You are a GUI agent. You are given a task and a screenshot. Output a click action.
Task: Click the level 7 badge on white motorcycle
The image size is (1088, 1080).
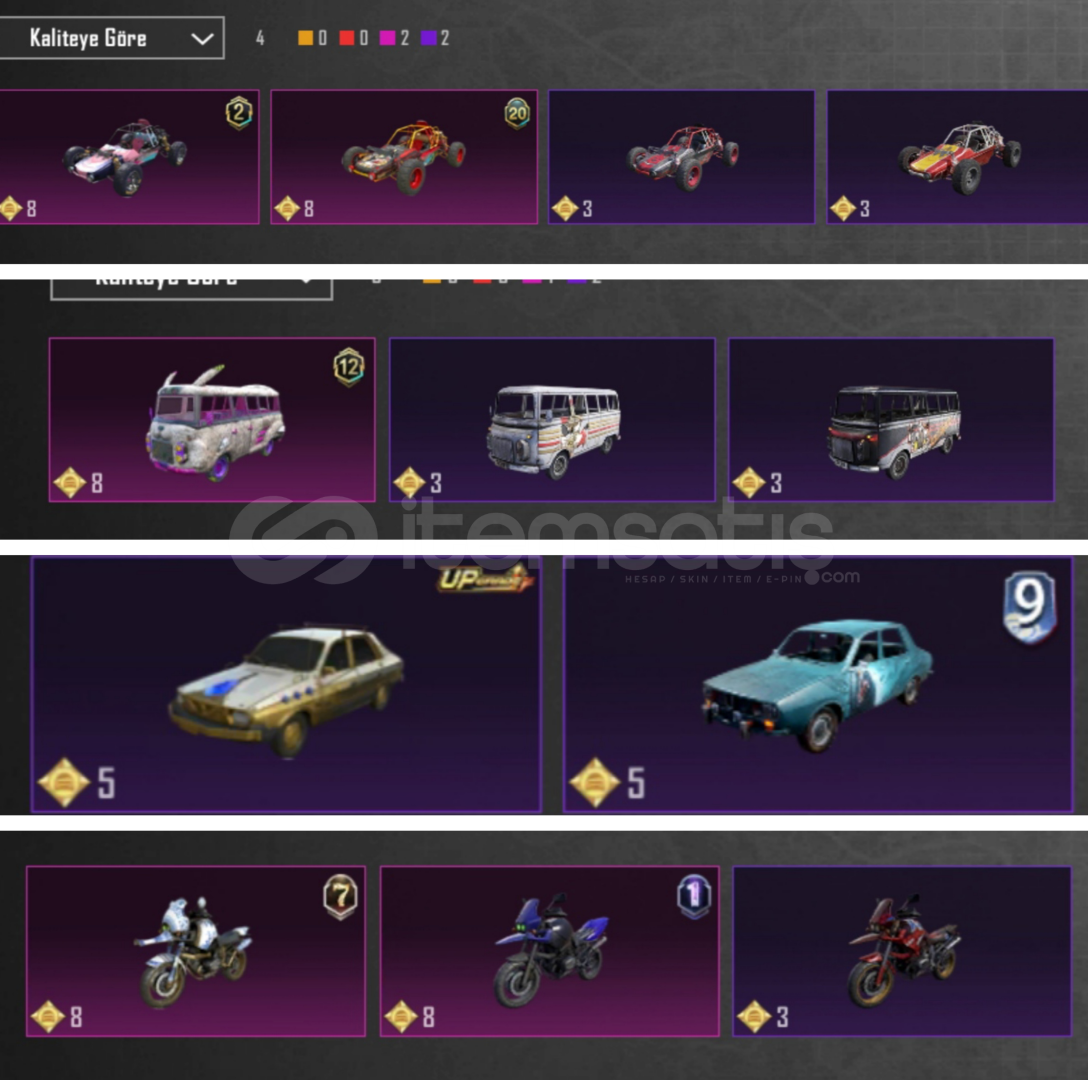(x=340, y=896)
